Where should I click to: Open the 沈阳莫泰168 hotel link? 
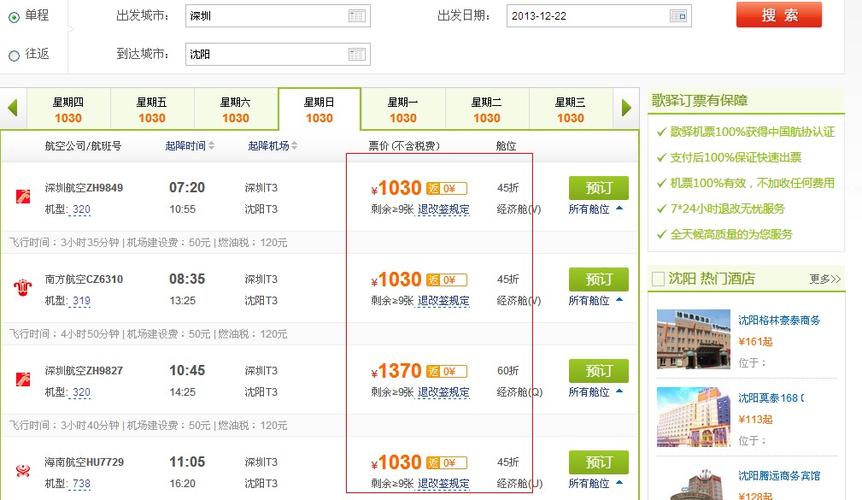771,398
